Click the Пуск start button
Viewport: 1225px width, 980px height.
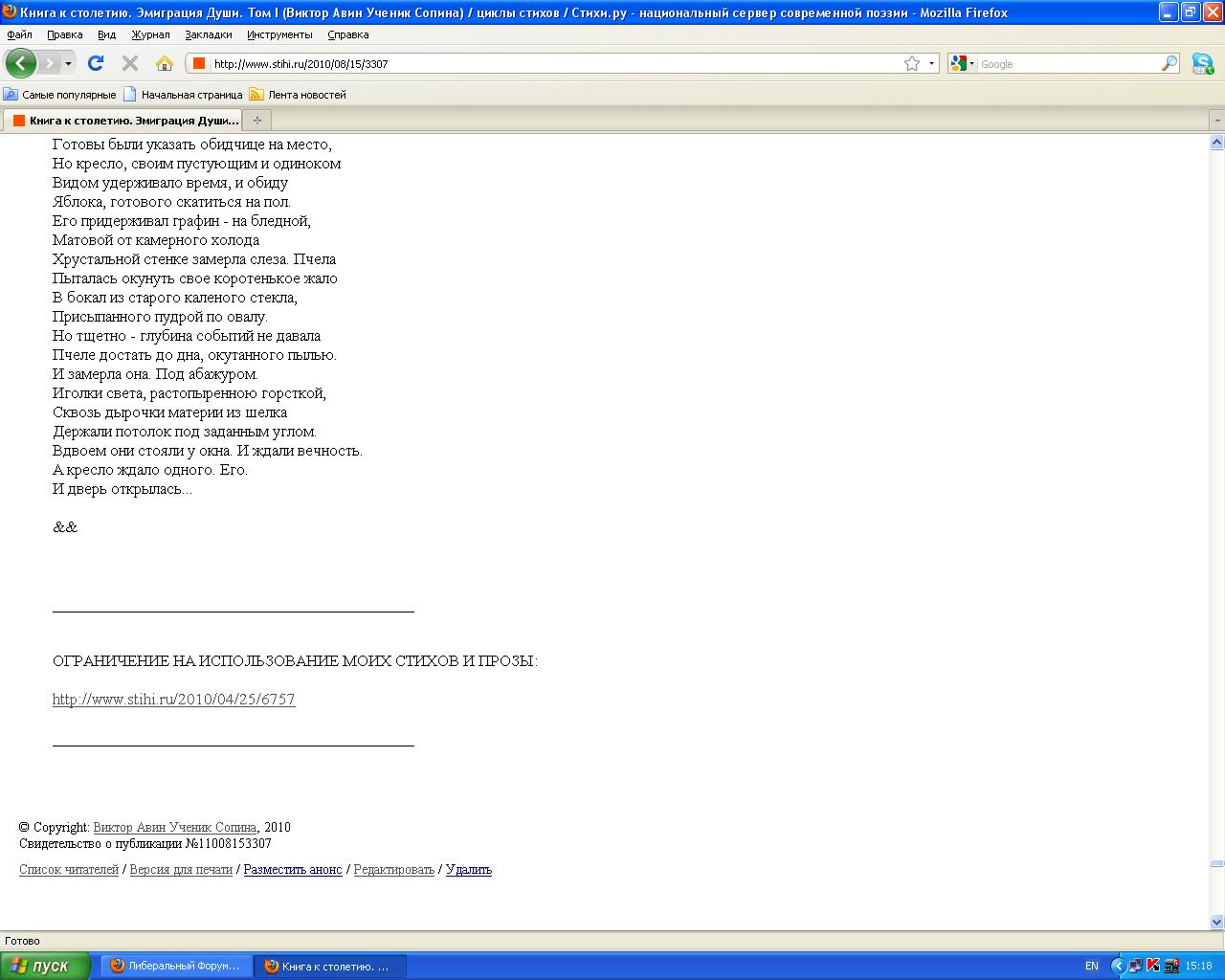(x=45, y=966)
